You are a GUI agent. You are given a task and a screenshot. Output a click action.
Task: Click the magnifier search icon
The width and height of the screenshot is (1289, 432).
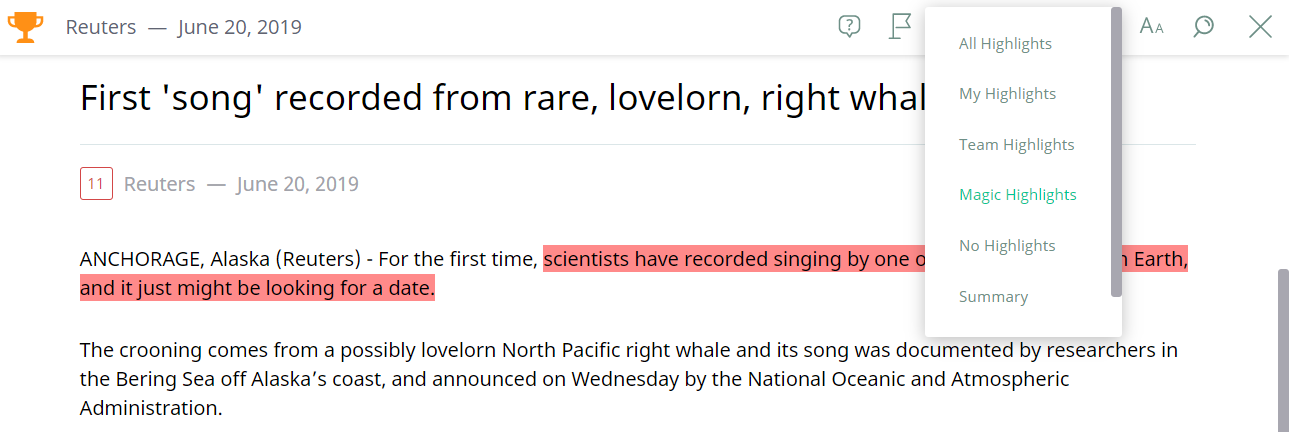tap(1203, 27)
